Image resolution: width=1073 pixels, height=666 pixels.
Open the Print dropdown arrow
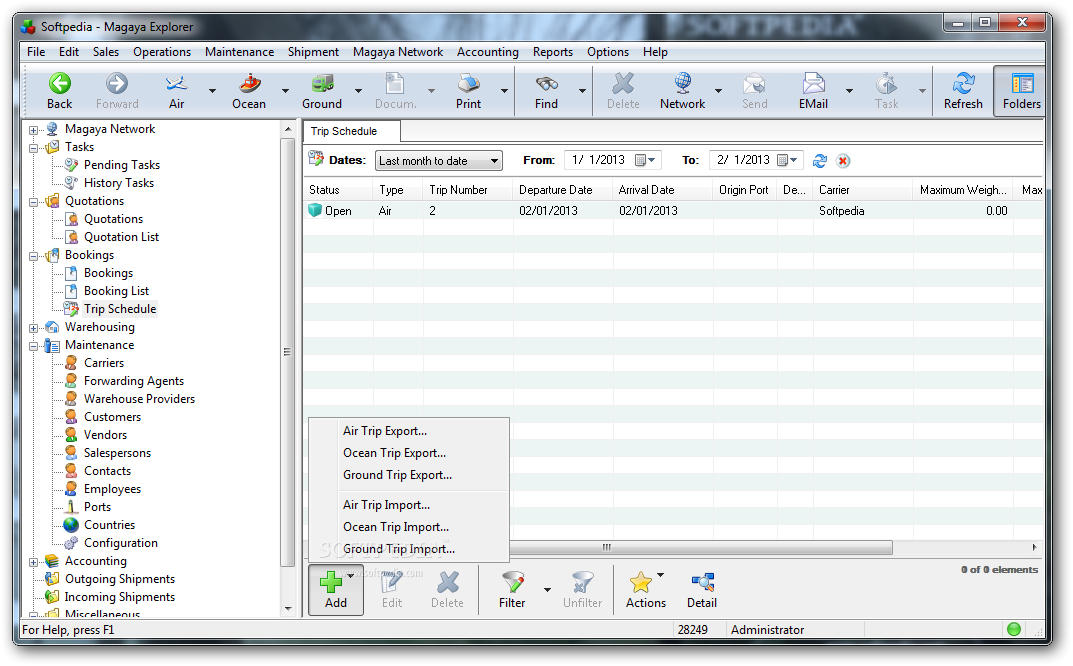click(x=504, y=90)
